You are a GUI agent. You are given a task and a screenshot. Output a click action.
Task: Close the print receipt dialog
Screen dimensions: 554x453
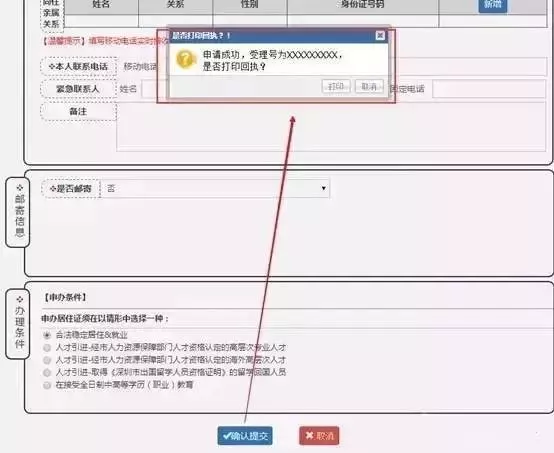coord(380,35)
